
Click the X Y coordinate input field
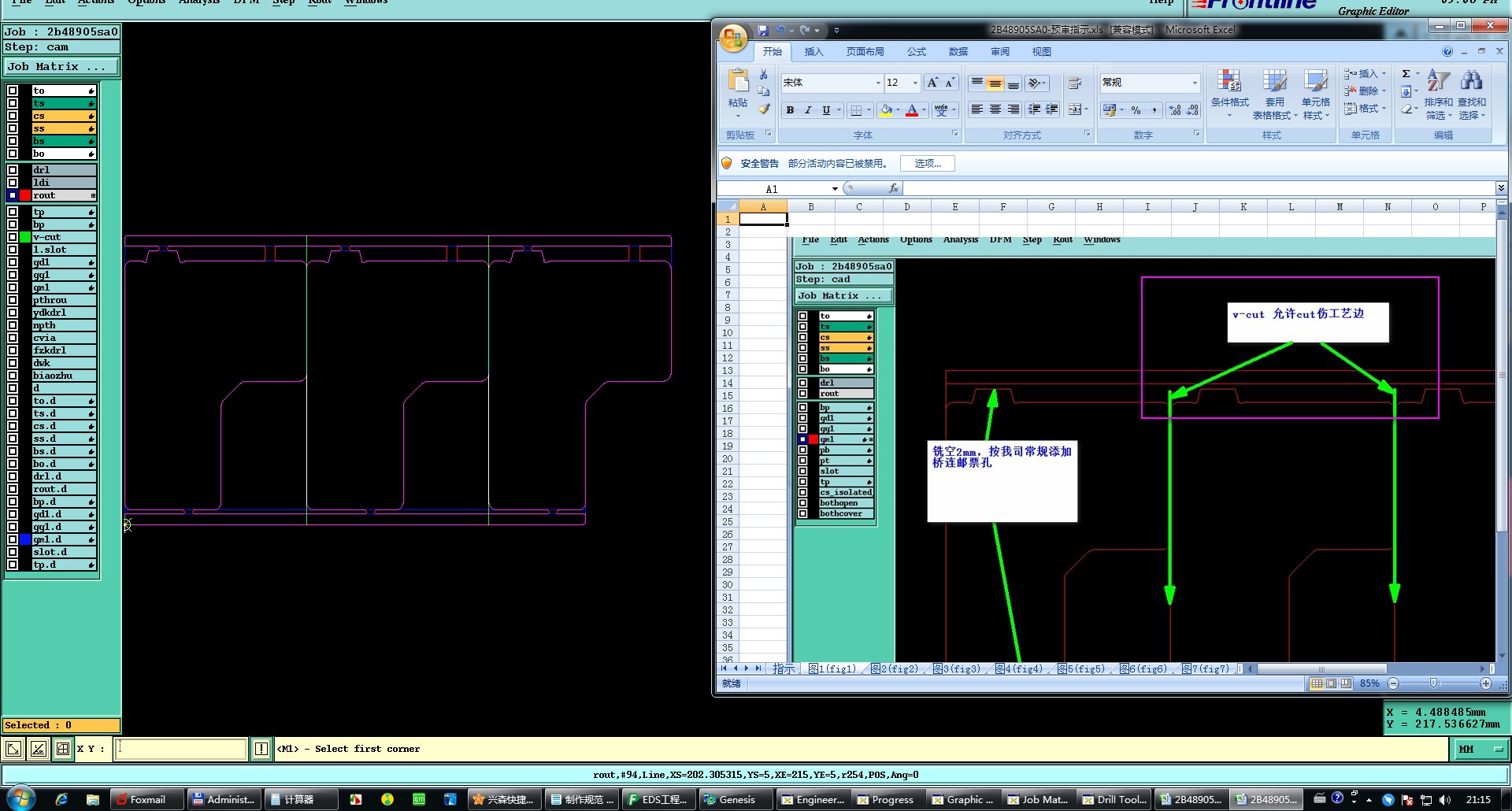pos(181,749)
